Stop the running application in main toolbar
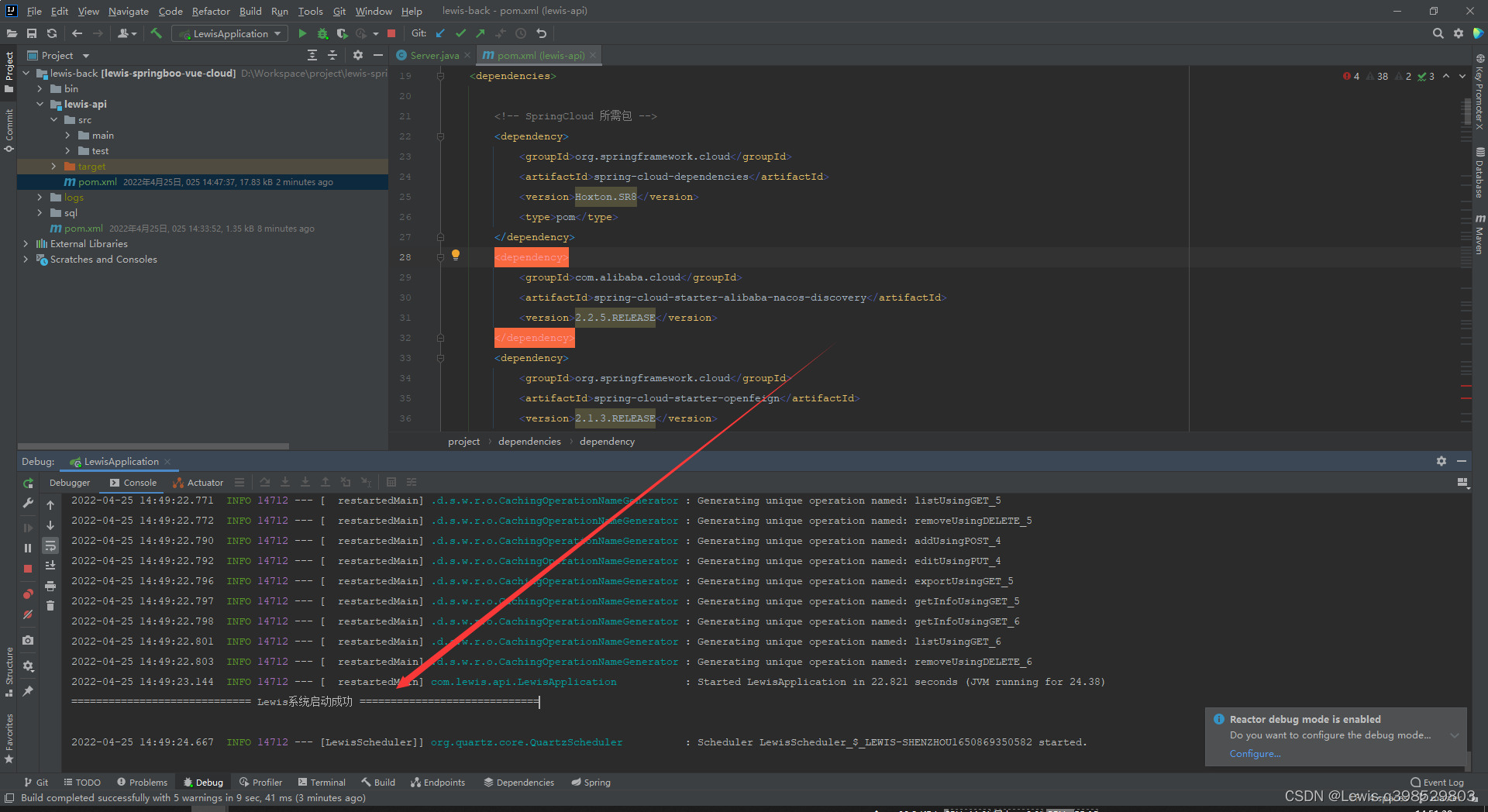The width and height of the screenshot is (1488, 812). (x=391, y=33)
